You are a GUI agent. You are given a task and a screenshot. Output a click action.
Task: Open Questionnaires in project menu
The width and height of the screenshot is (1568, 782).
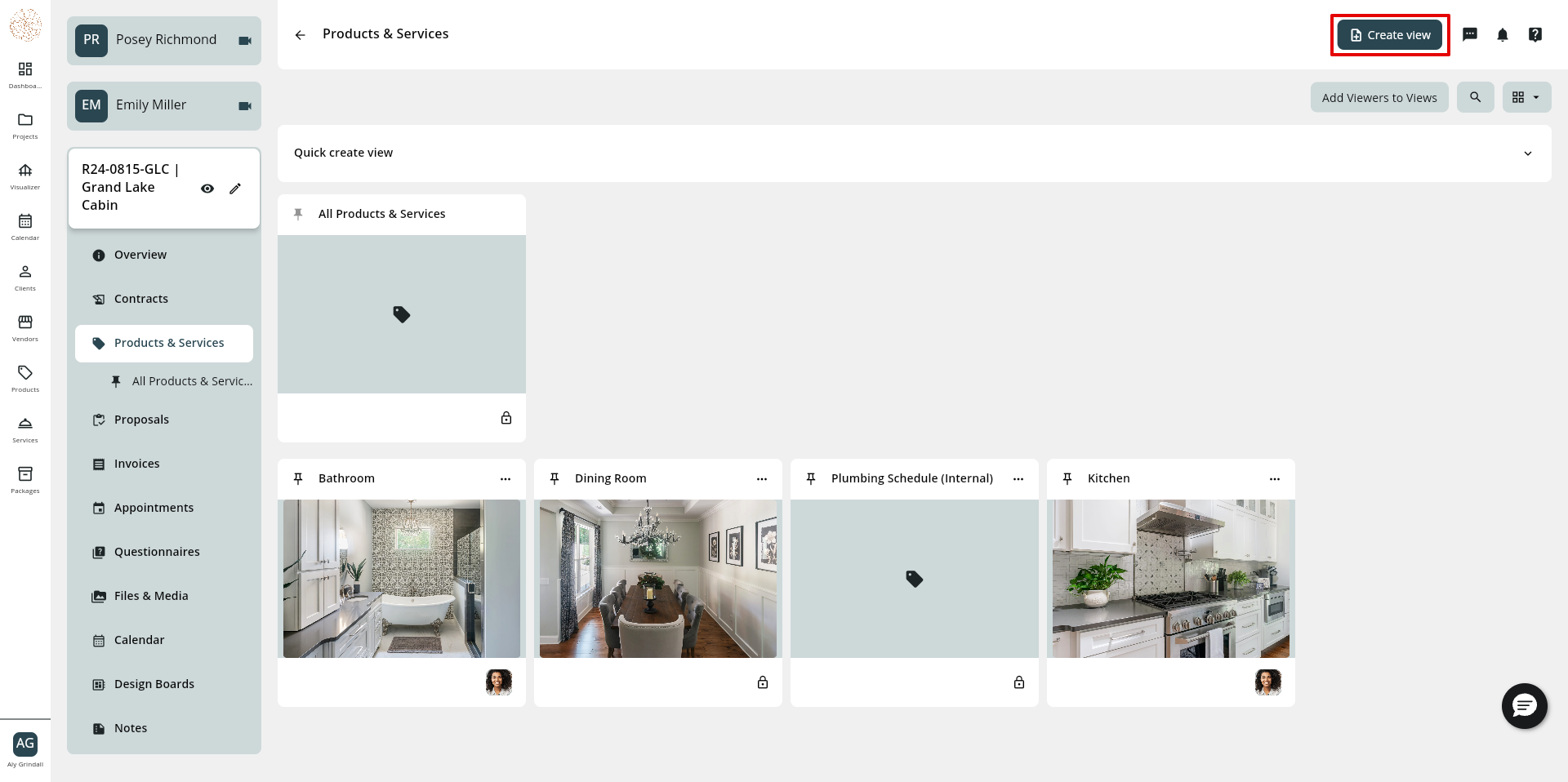[164, 552]
